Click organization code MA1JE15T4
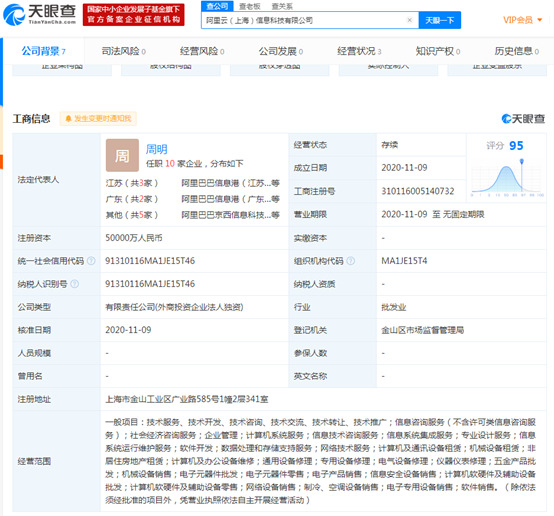This screenshot has height=516, width=554. tap(404, 261)
